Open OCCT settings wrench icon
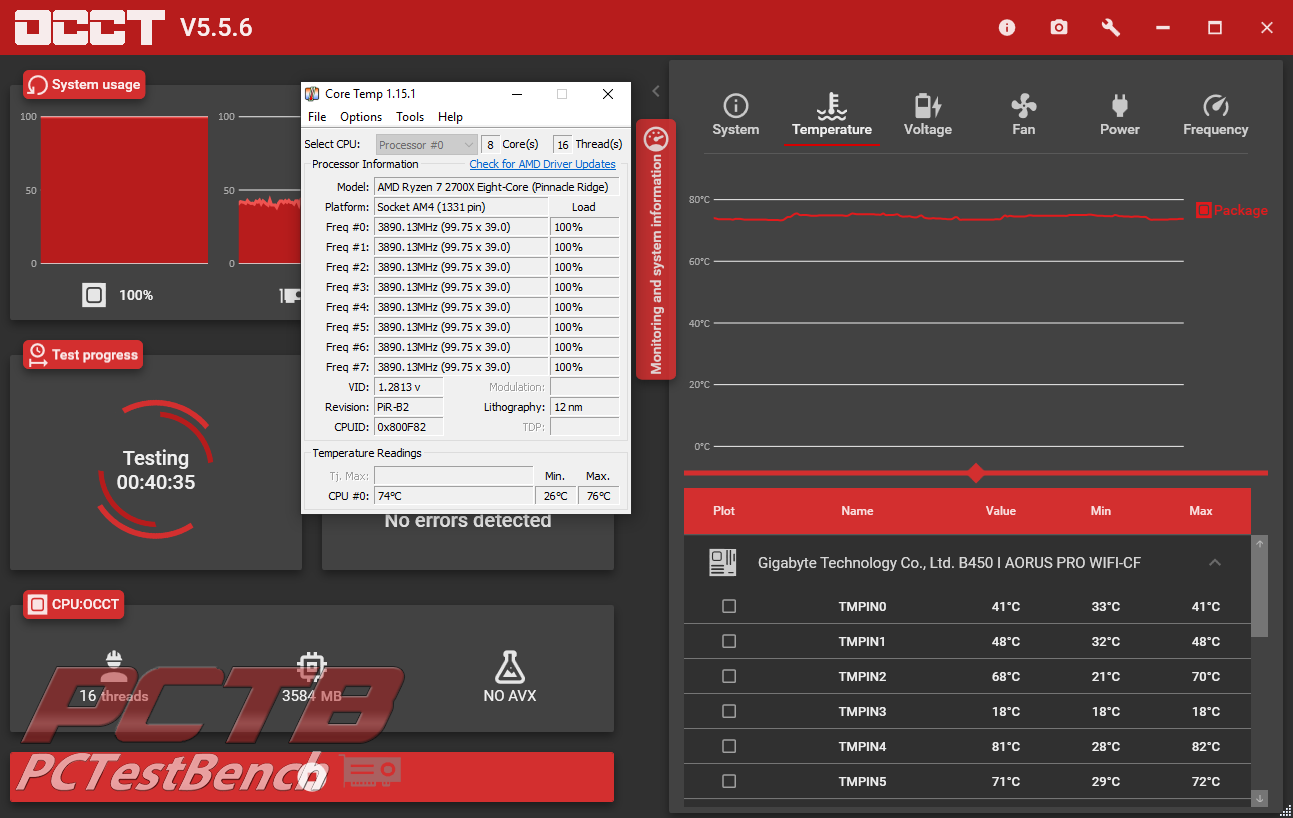 (1111, 28)
